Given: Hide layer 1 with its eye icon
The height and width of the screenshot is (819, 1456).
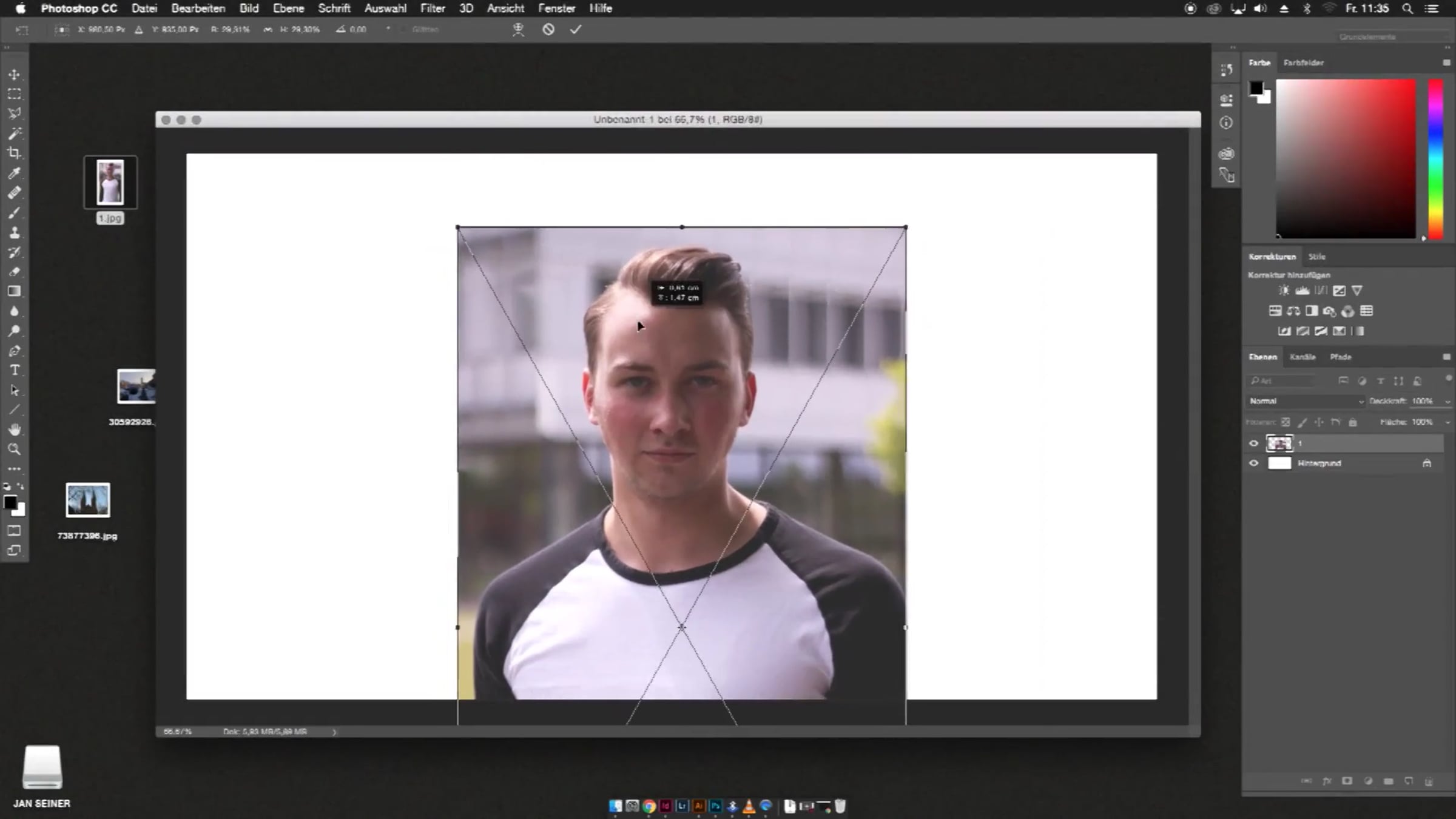Looking at the screenshot, I should pyautogui.click(x=1253, y=443).
